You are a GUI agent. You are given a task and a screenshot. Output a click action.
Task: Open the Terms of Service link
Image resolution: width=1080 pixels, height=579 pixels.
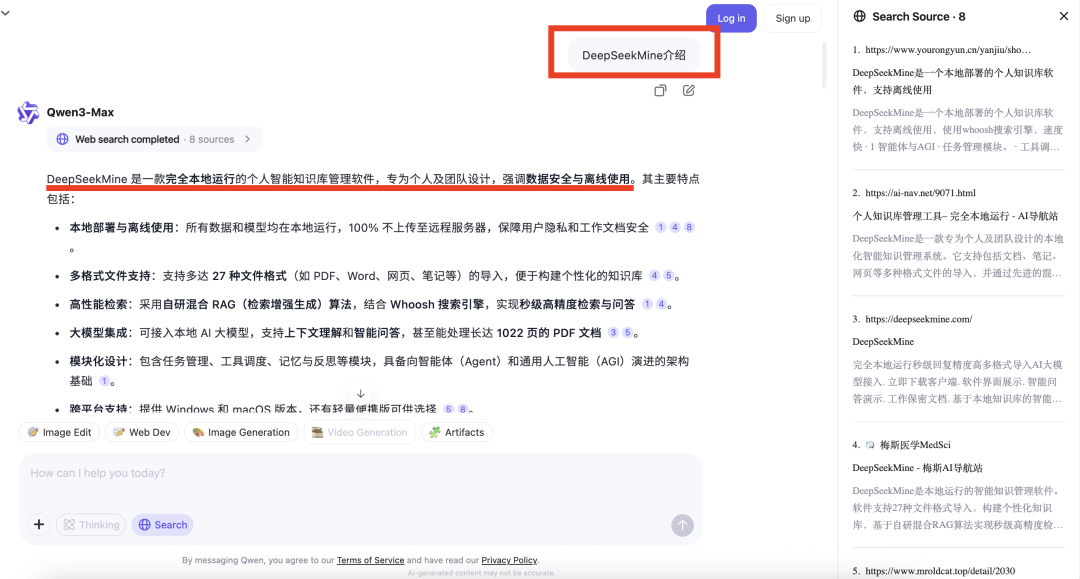[371, 560]
